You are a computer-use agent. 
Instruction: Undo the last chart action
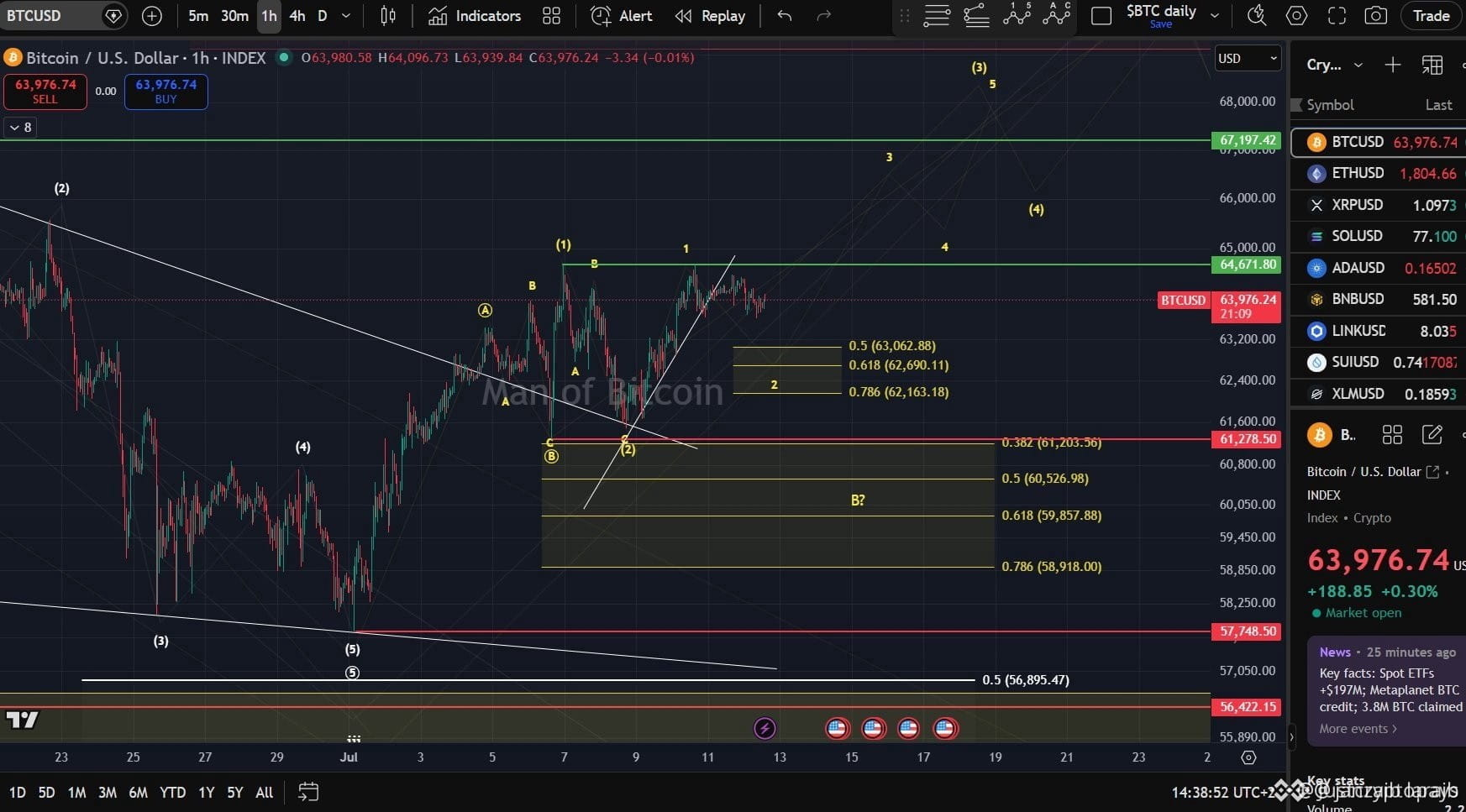[x=784, y=16]
